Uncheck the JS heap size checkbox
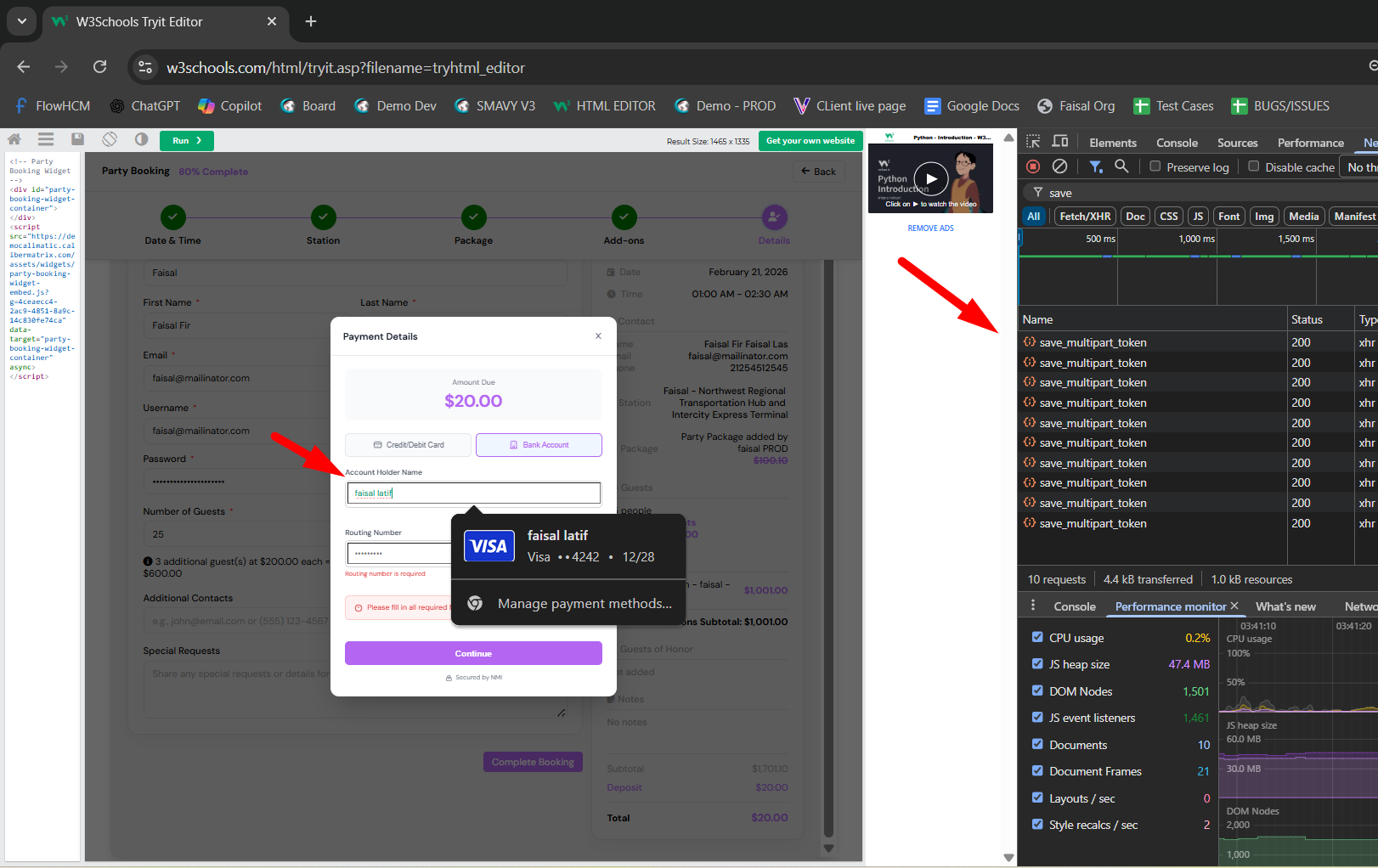Screen dimensions: 1378x868 1037,663
